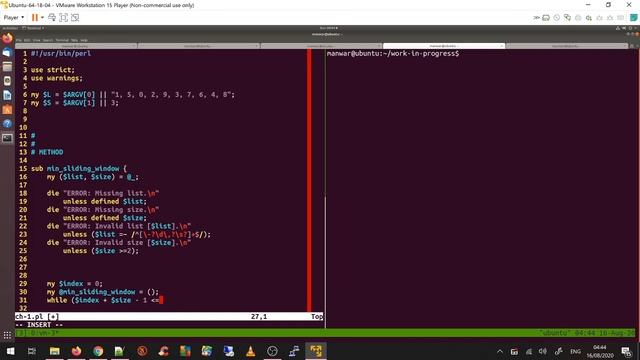This screenshot has height=360, width=640.
Task: Click the network adapter device icon
Action: 567,18
